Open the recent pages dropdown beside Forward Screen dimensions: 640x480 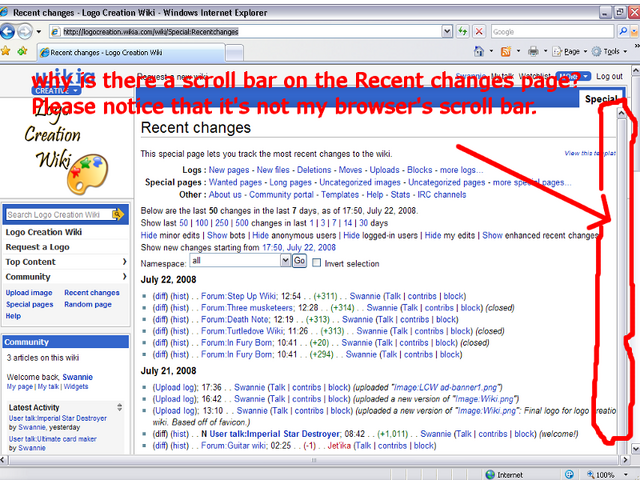click(x=39, y=31)
